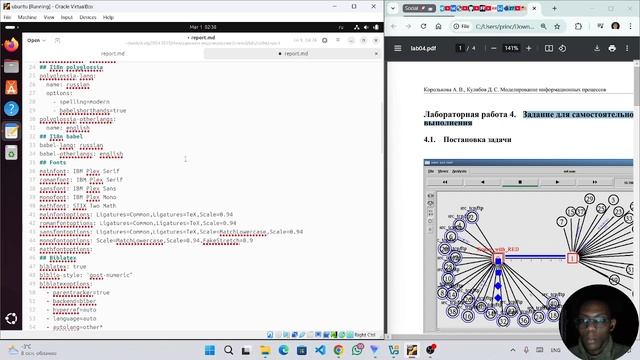
Task: Open Chrome three-dot menu
Action: point(630,26)
